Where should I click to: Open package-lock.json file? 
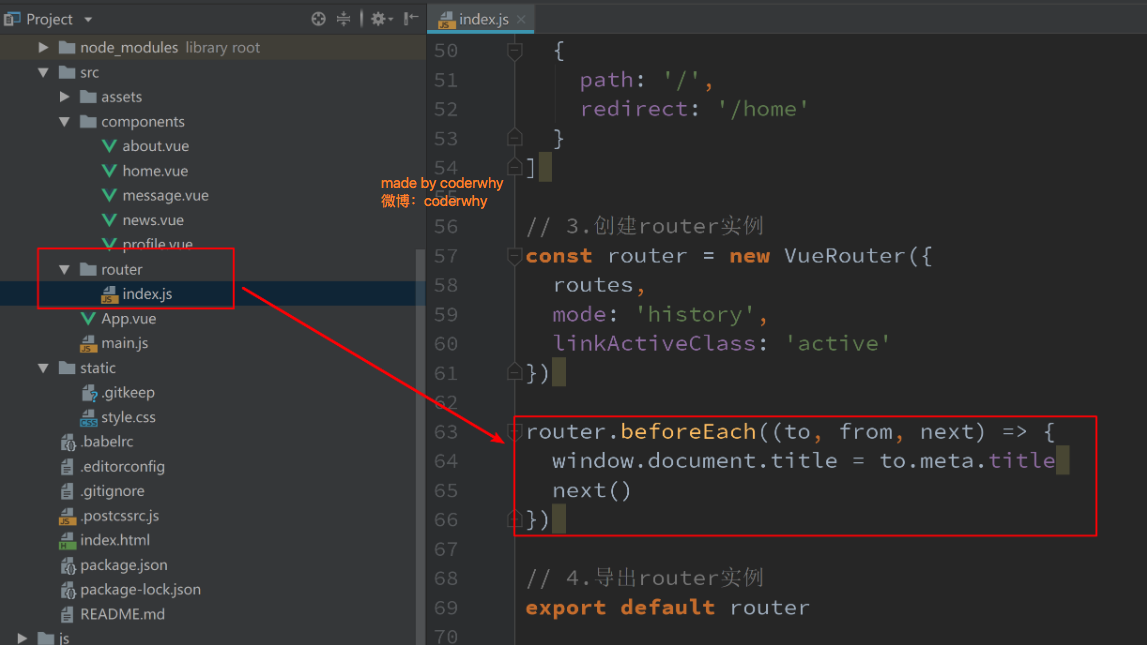tap(140, 589)
